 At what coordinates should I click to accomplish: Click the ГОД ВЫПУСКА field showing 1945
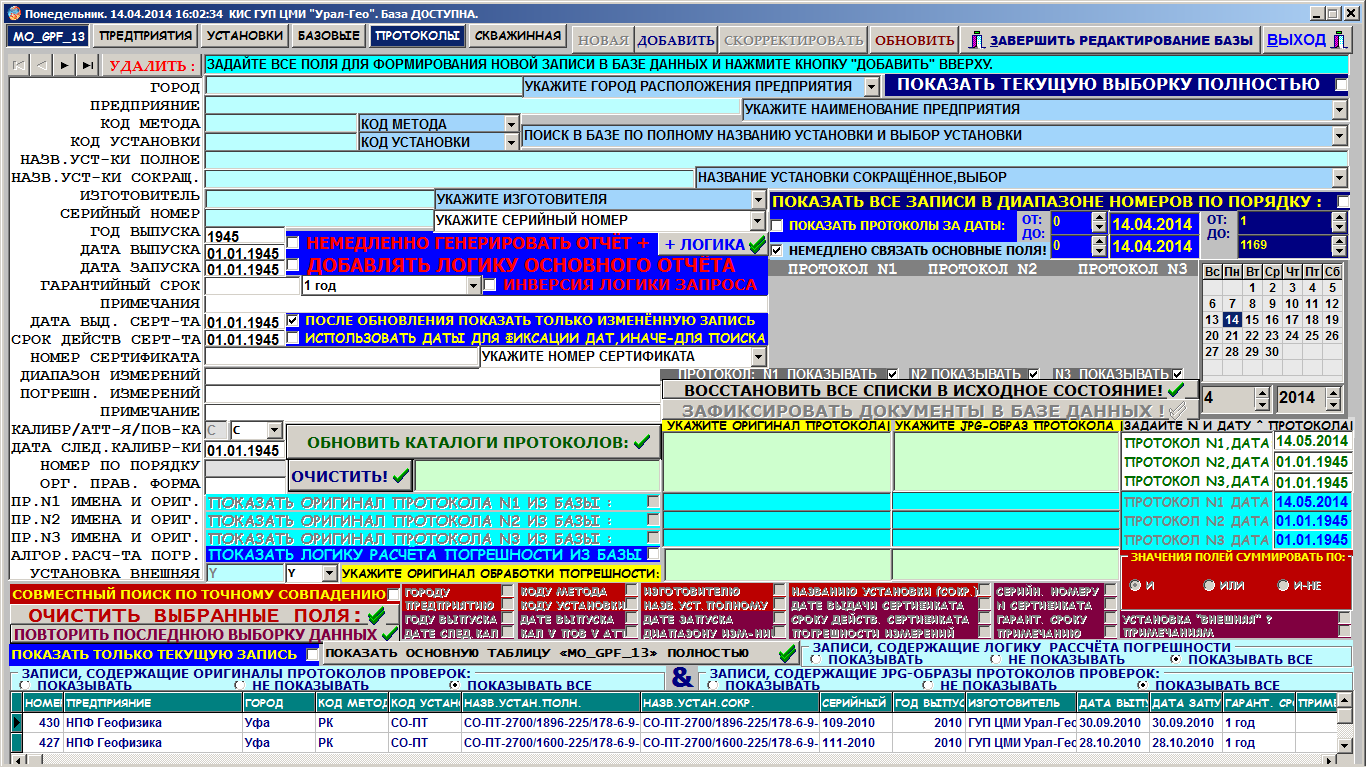(244, 235)
